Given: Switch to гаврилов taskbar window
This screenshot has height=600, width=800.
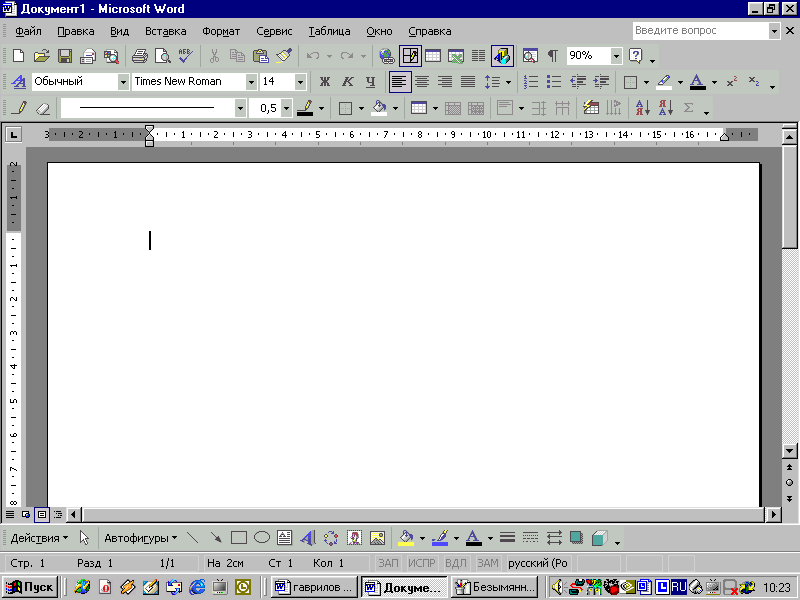Looking at the screenshot, I should tap(313, 587).
